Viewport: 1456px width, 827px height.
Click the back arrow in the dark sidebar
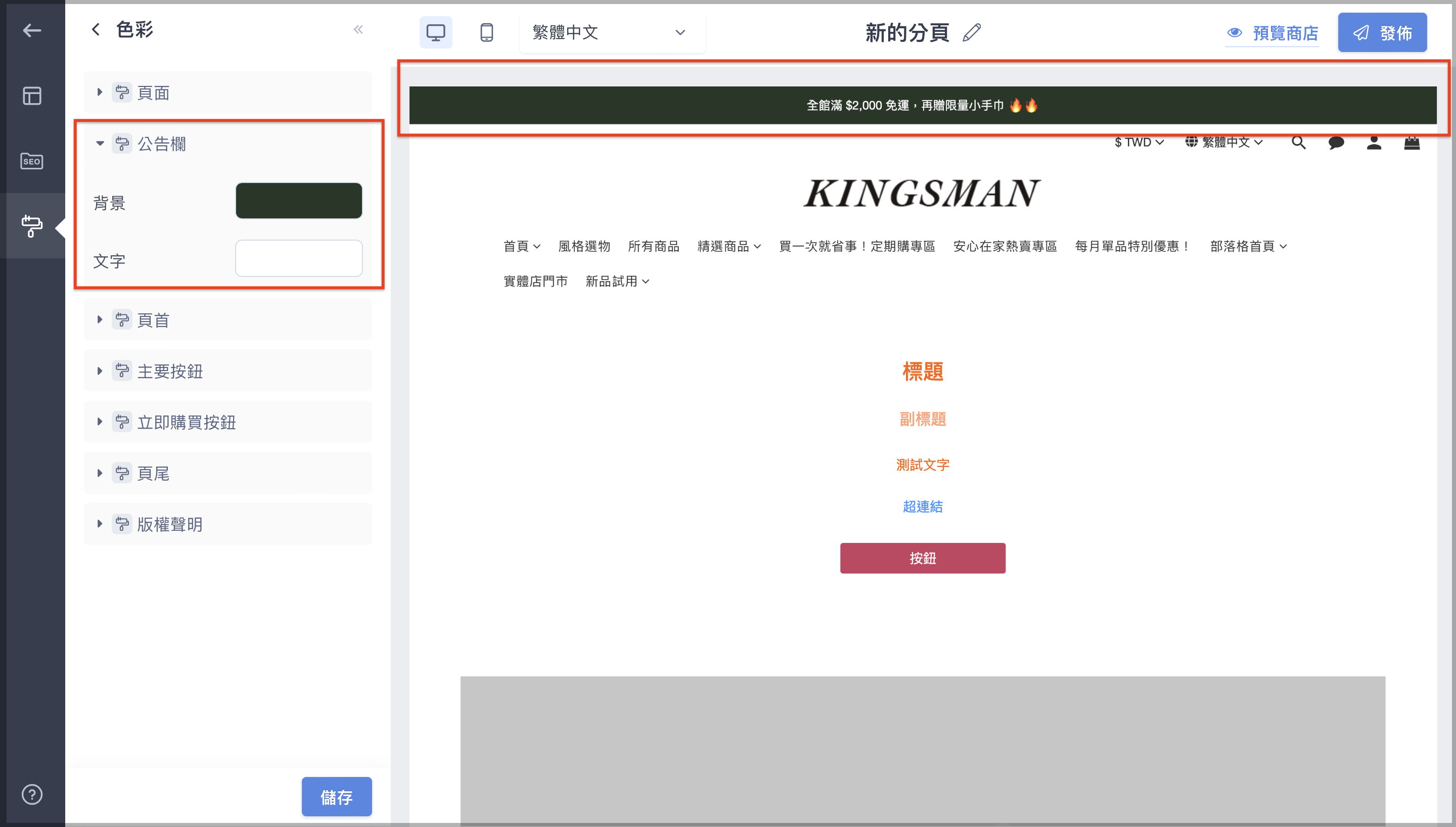point(32,30)
